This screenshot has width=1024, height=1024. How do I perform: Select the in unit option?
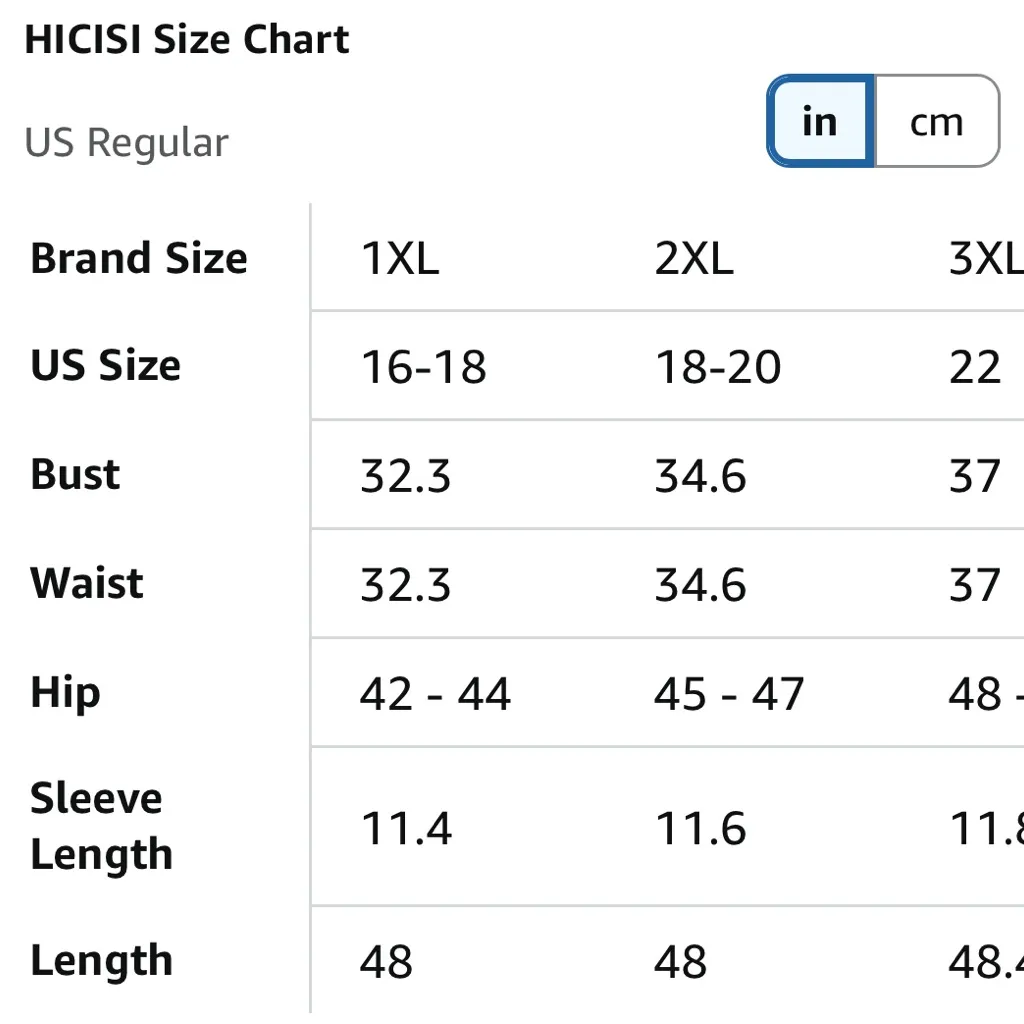819,120
